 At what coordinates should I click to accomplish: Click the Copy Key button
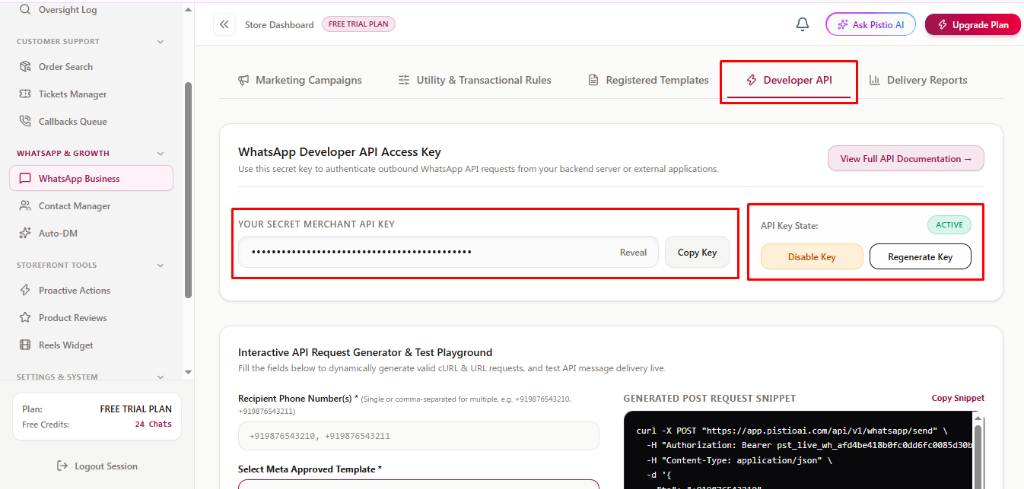point(697,253)
